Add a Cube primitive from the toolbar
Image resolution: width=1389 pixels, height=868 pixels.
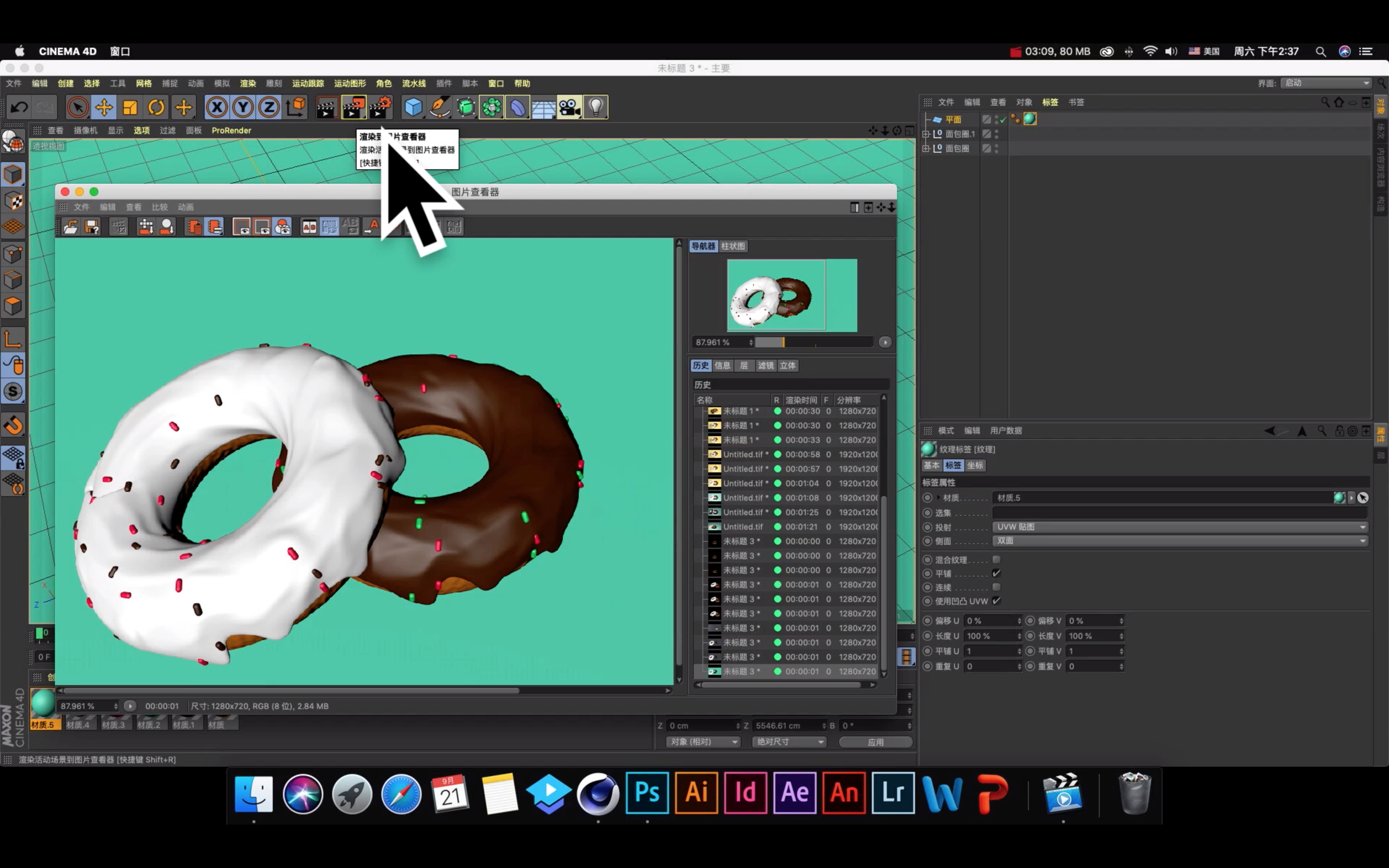pos(413,108)
